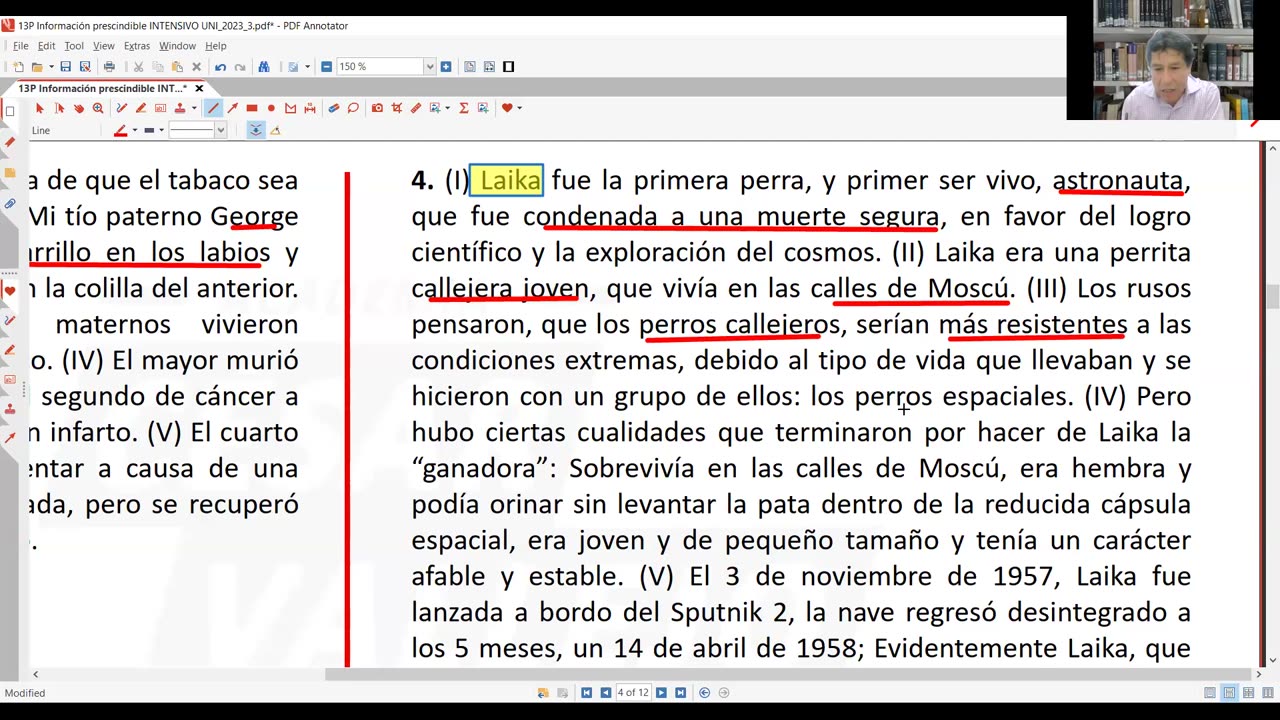Click the Formula sigma icon
Viewport: 1280px width, 720px height.
464,108
